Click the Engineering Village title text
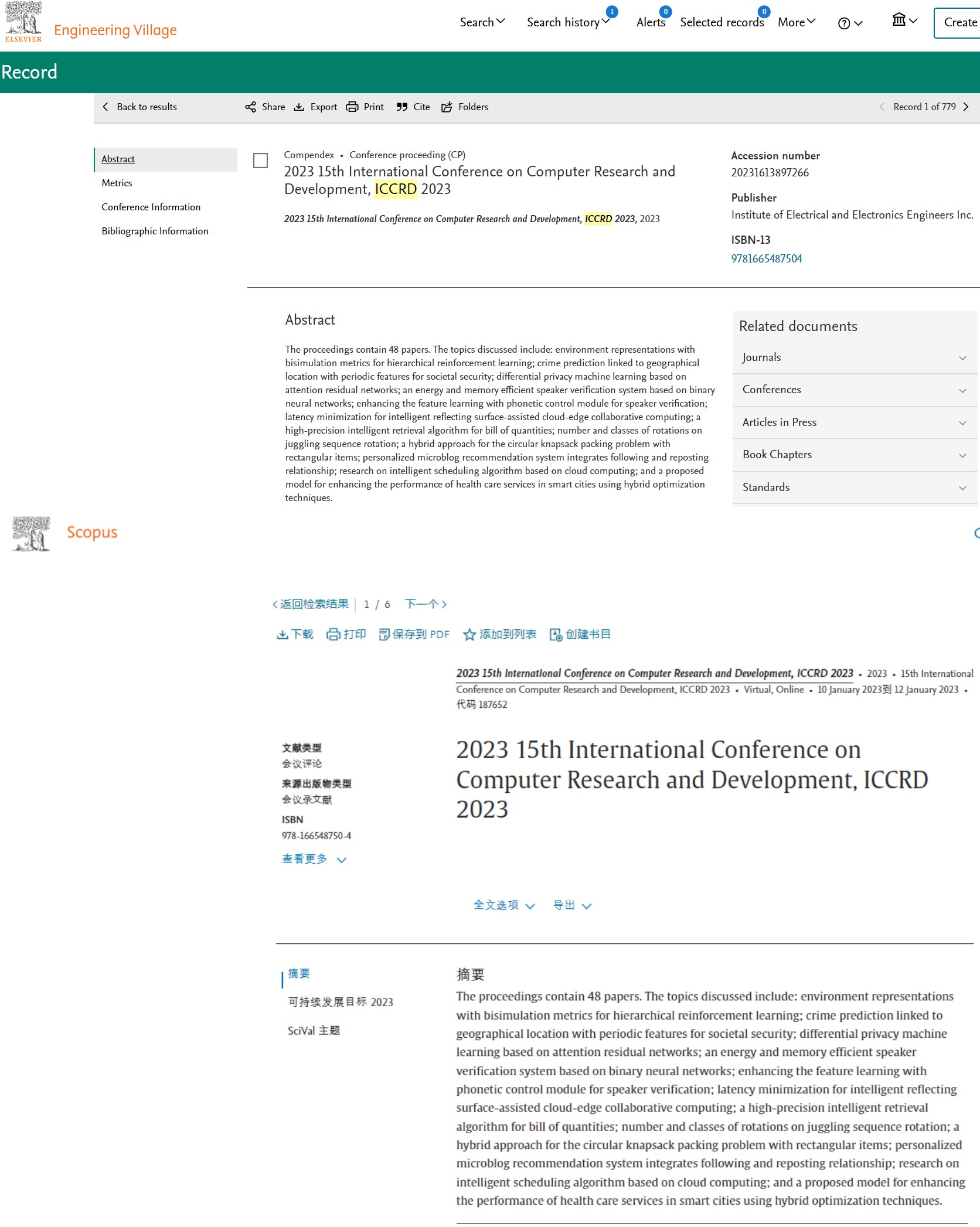 tap(115, 30)
